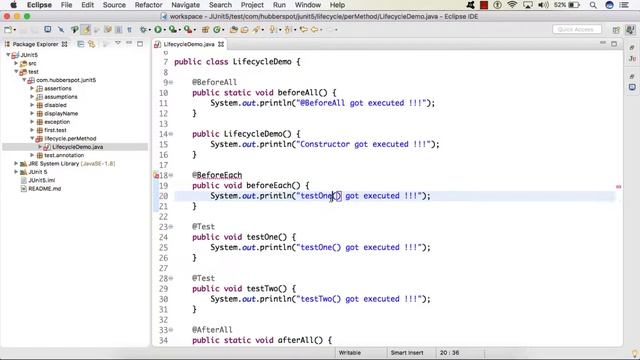
Task: Expand the assertions package node
Action: [x=32, y=88]
